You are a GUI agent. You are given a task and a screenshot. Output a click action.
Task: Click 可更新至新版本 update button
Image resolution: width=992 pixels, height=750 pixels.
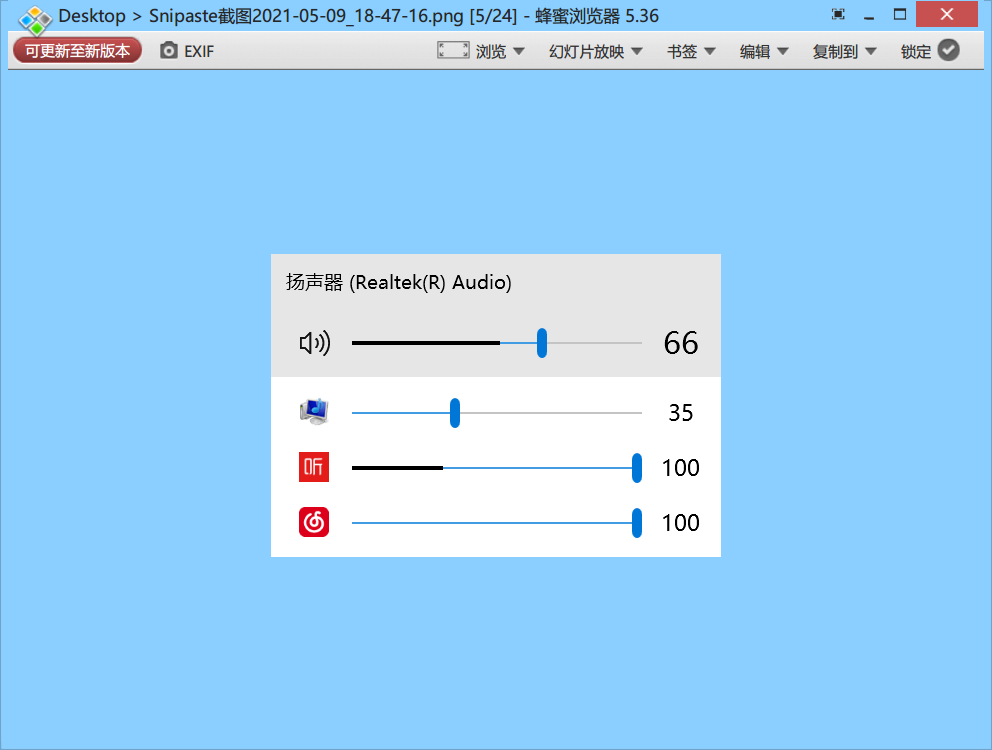[x=77, y=51]
